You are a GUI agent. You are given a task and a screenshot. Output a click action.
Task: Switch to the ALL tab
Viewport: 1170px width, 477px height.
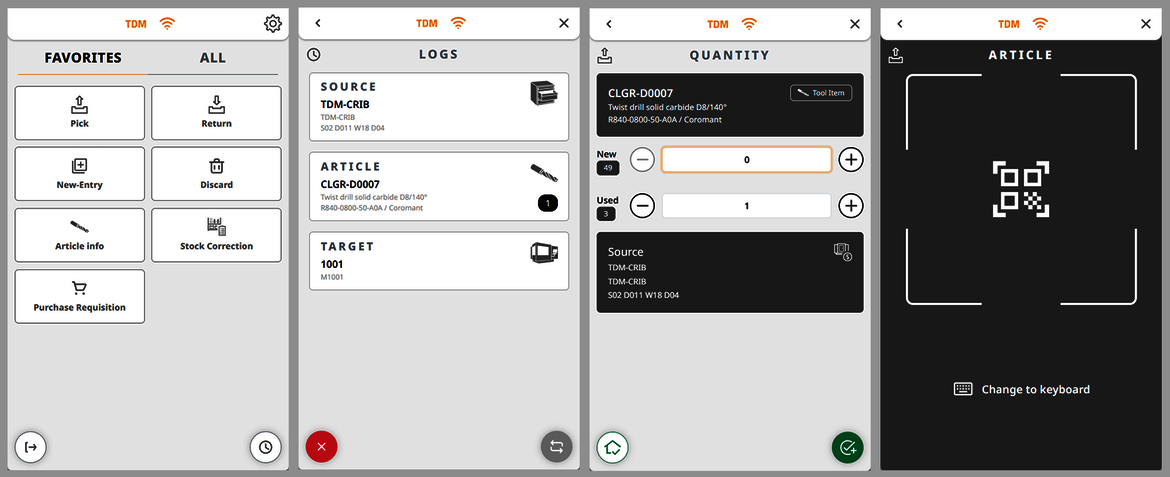[213, 58]
